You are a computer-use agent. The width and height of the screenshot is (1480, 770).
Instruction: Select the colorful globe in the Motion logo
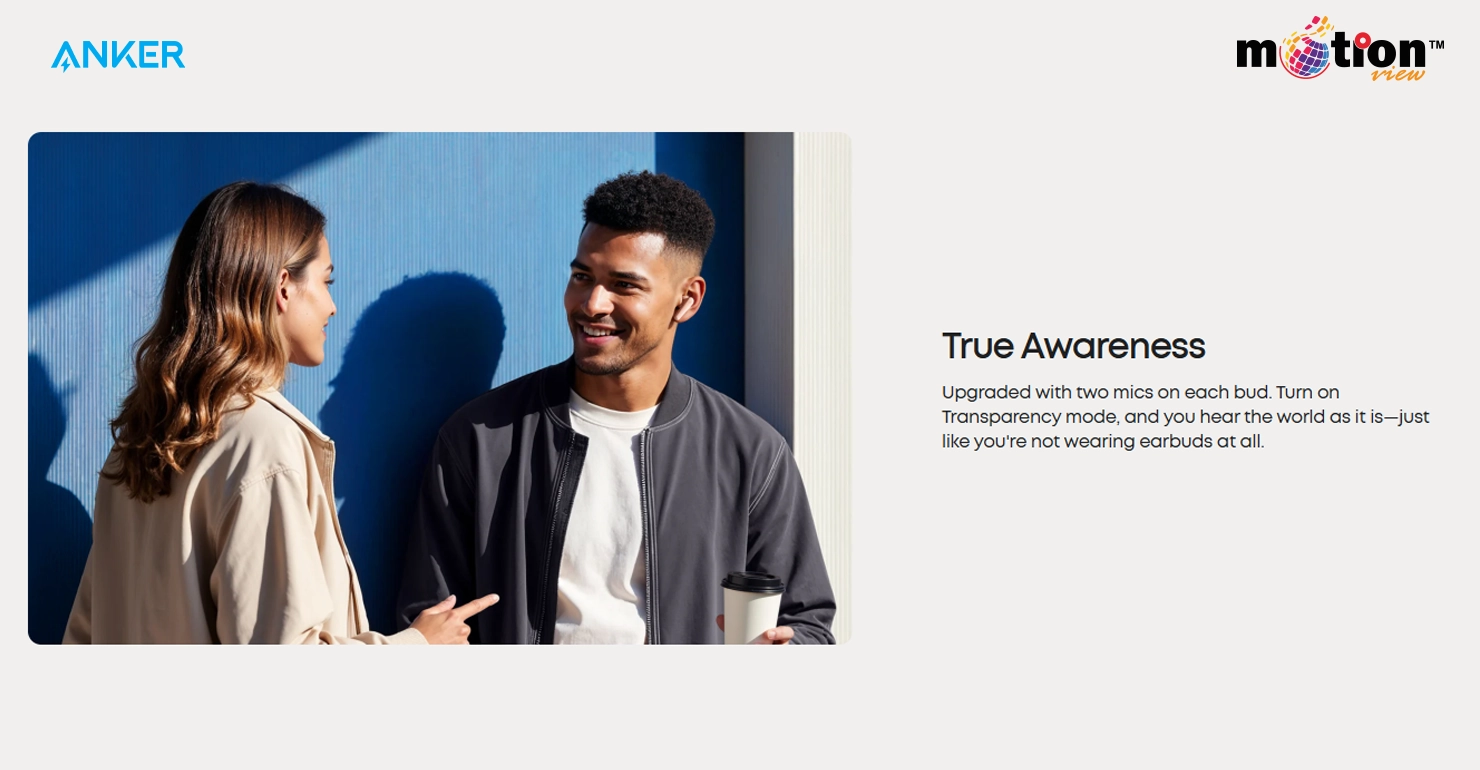pos(1307,54)
